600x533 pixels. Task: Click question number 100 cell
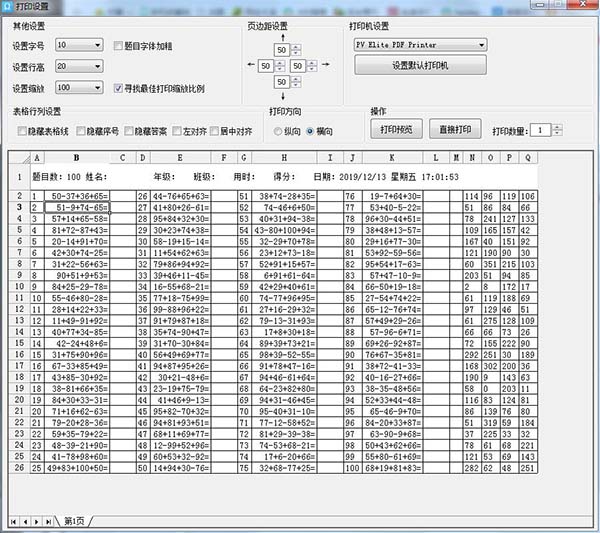click(352, 468)
